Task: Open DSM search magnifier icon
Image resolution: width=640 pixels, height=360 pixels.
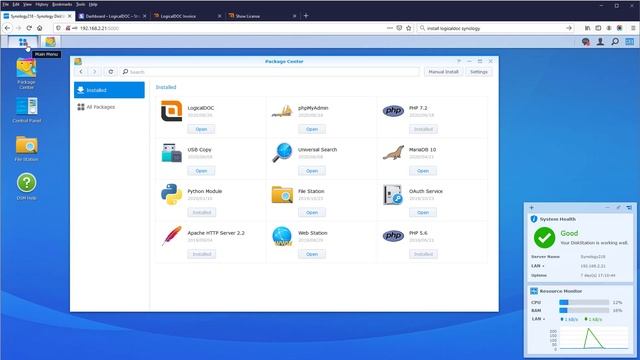Action: (615, 42)
